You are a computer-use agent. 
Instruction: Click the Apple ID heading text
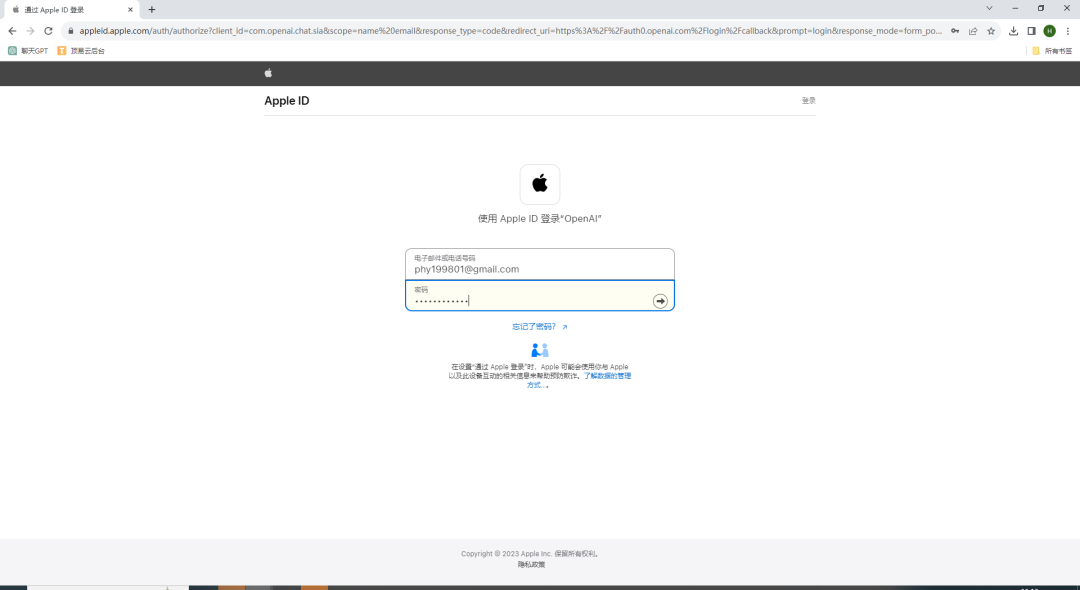[x=287, y=101]
